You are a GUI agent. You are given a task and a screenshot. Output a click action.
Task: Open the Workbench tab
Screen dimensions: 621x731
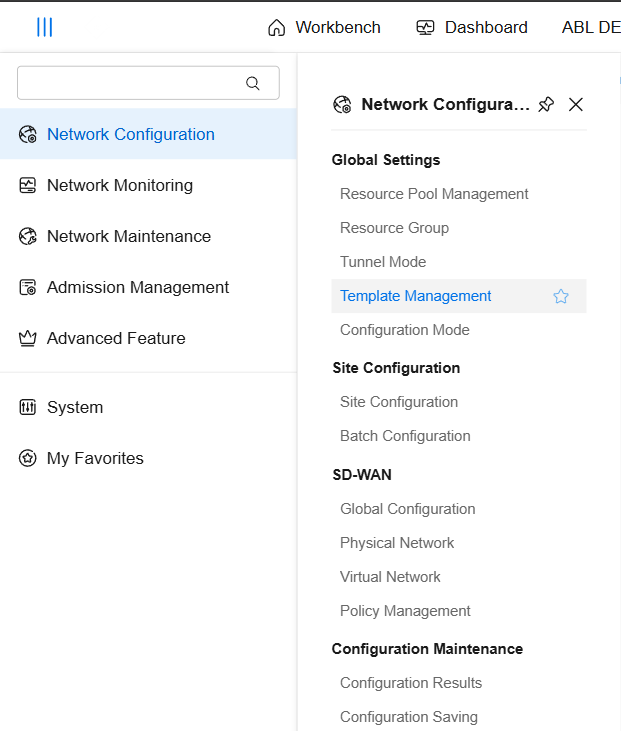(325, 27)
